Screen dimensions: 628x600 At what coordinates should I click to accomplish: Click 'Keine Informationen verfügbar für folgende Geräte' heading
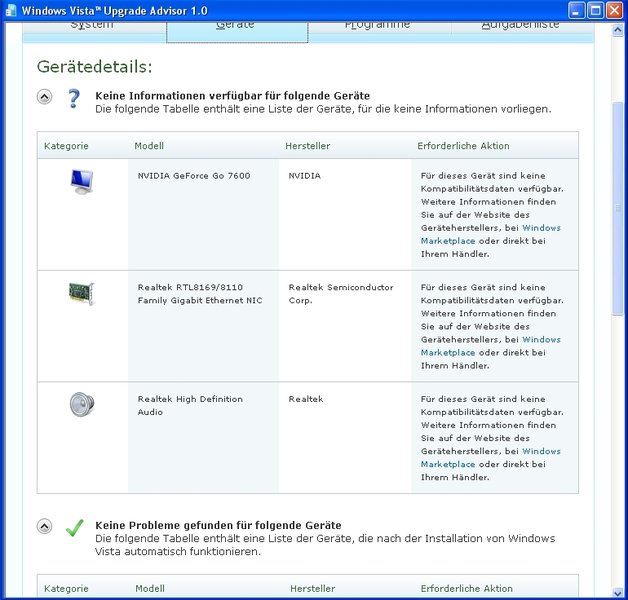click(x=232, y=96)
